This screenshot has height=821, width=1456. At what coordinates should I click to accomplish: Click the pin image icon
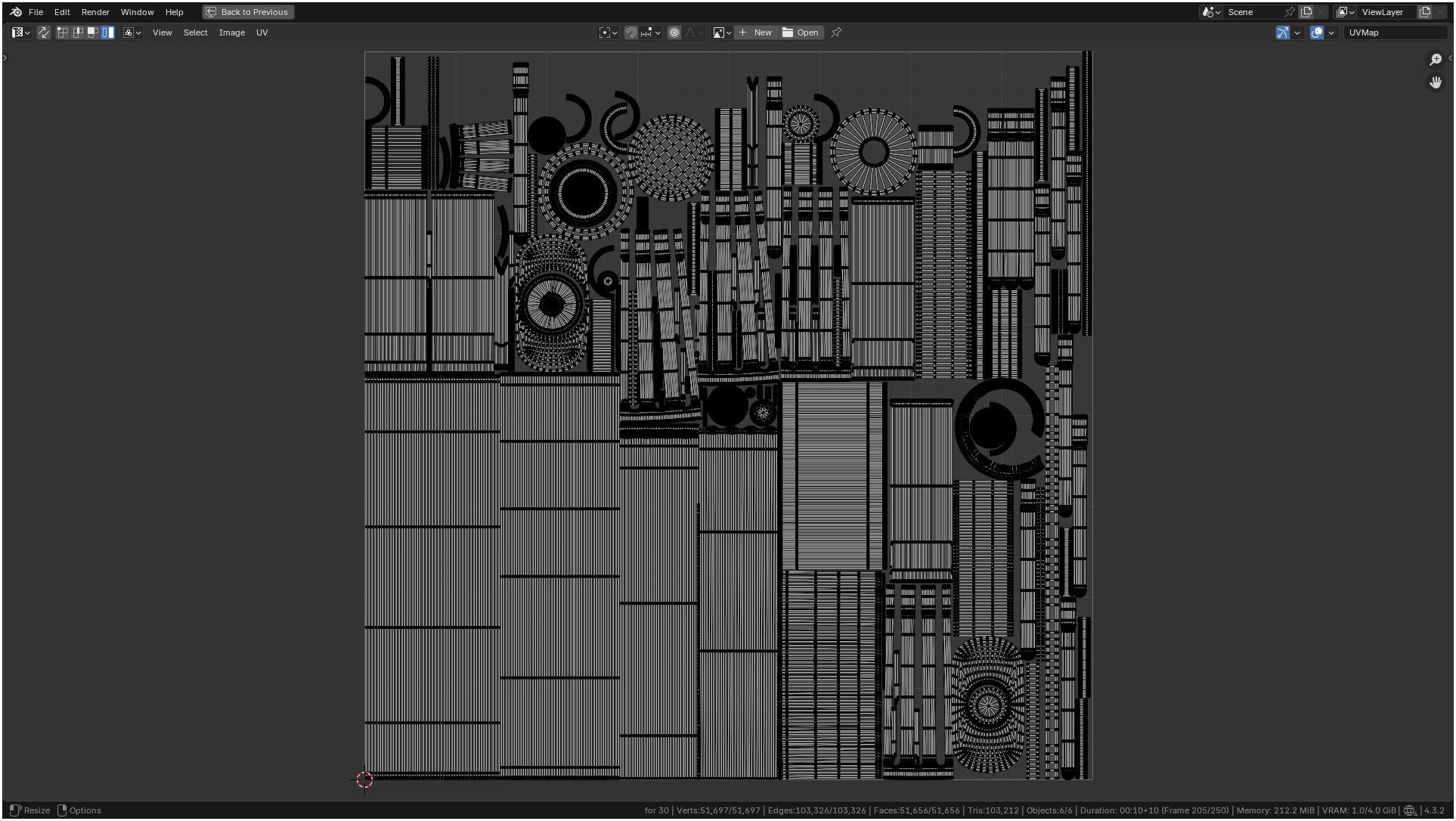[x=836, y=33]
